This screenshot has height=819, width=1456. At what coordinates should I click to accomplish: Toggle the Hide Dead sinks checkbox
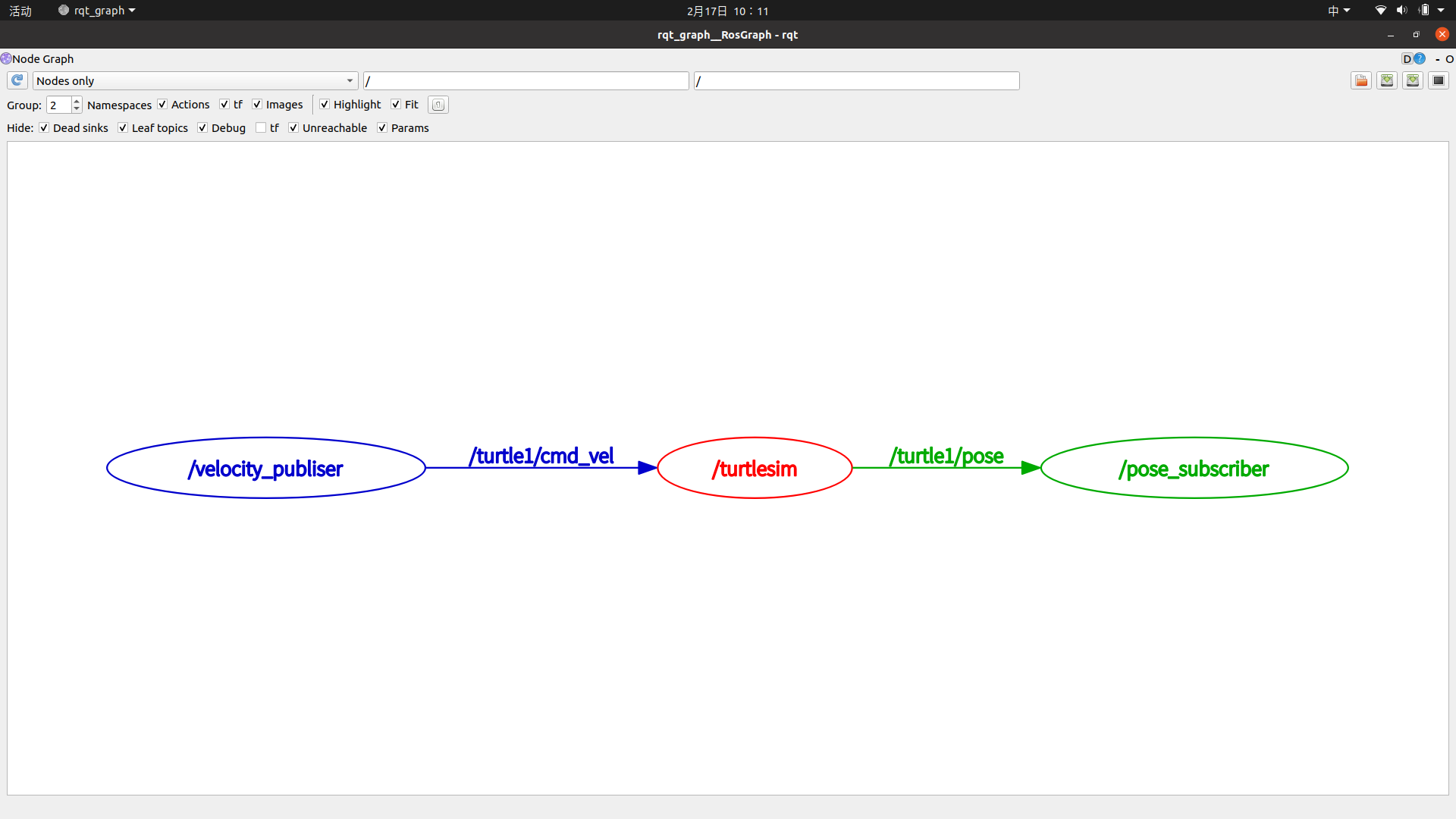(x=44, y=127)
